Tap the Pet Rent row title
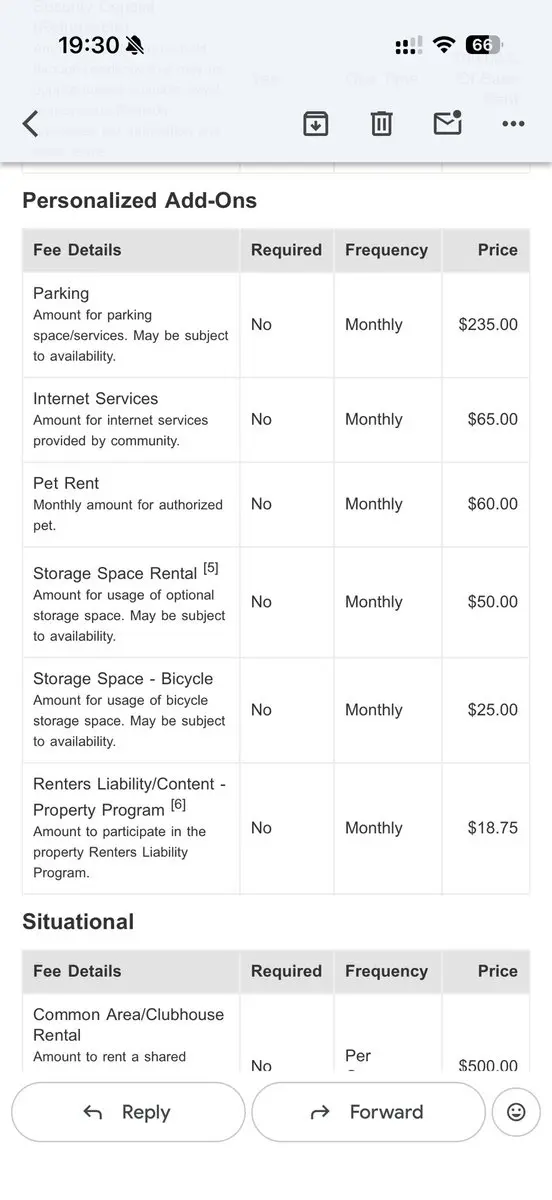The image size is (552, 1200). (x=66, y=483)
